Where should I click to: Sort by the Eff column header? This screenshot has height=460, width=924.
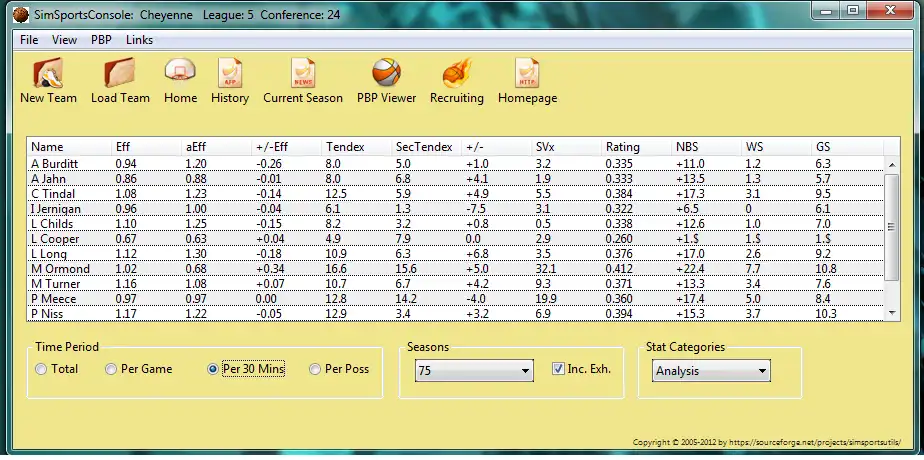tap(146, 147)
